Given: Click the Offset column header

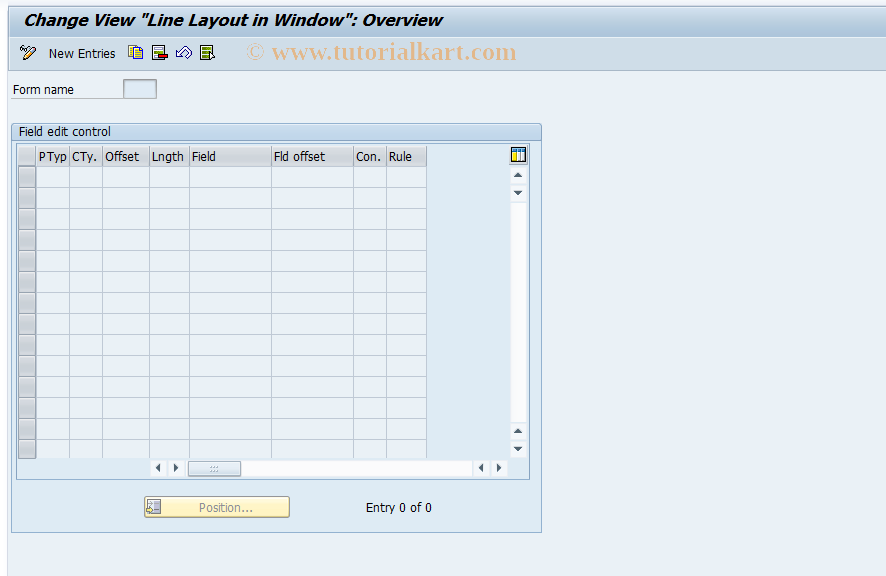Looking at the screenshot, I should click(125, 157).
